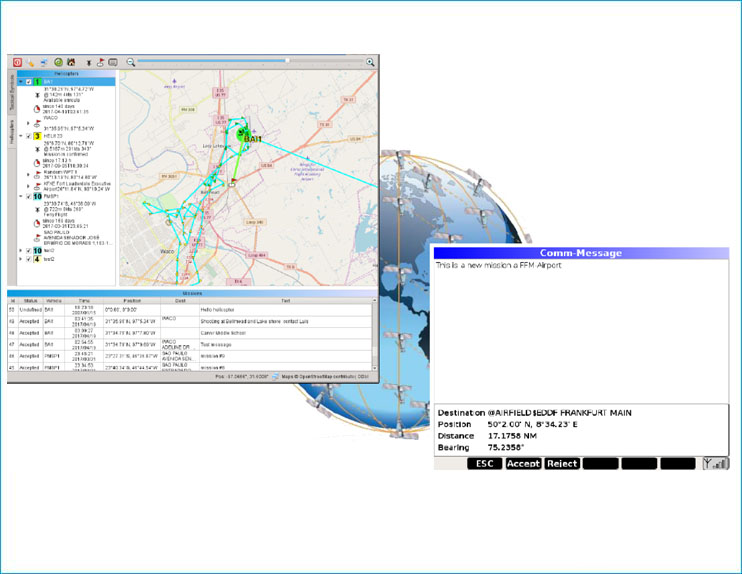Click the red flag waypoint toolbar icon
This screenshot has width=742, height=574.
101,62
